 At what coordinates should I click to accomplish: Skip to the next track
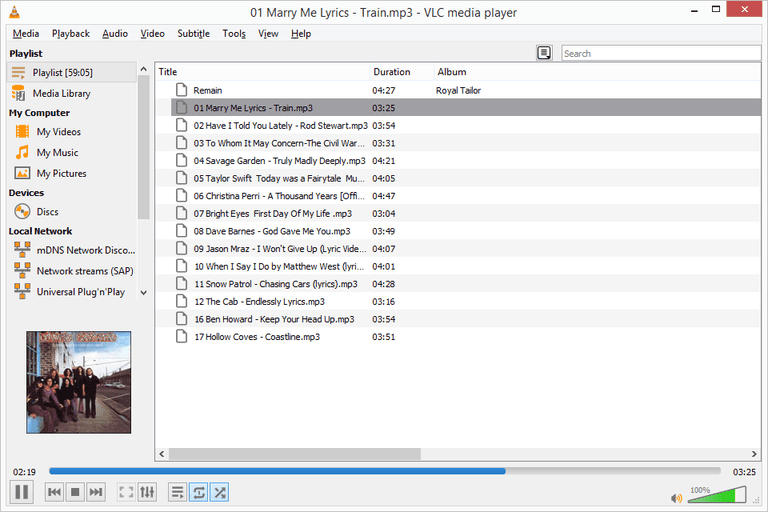[x=96, y=492]
